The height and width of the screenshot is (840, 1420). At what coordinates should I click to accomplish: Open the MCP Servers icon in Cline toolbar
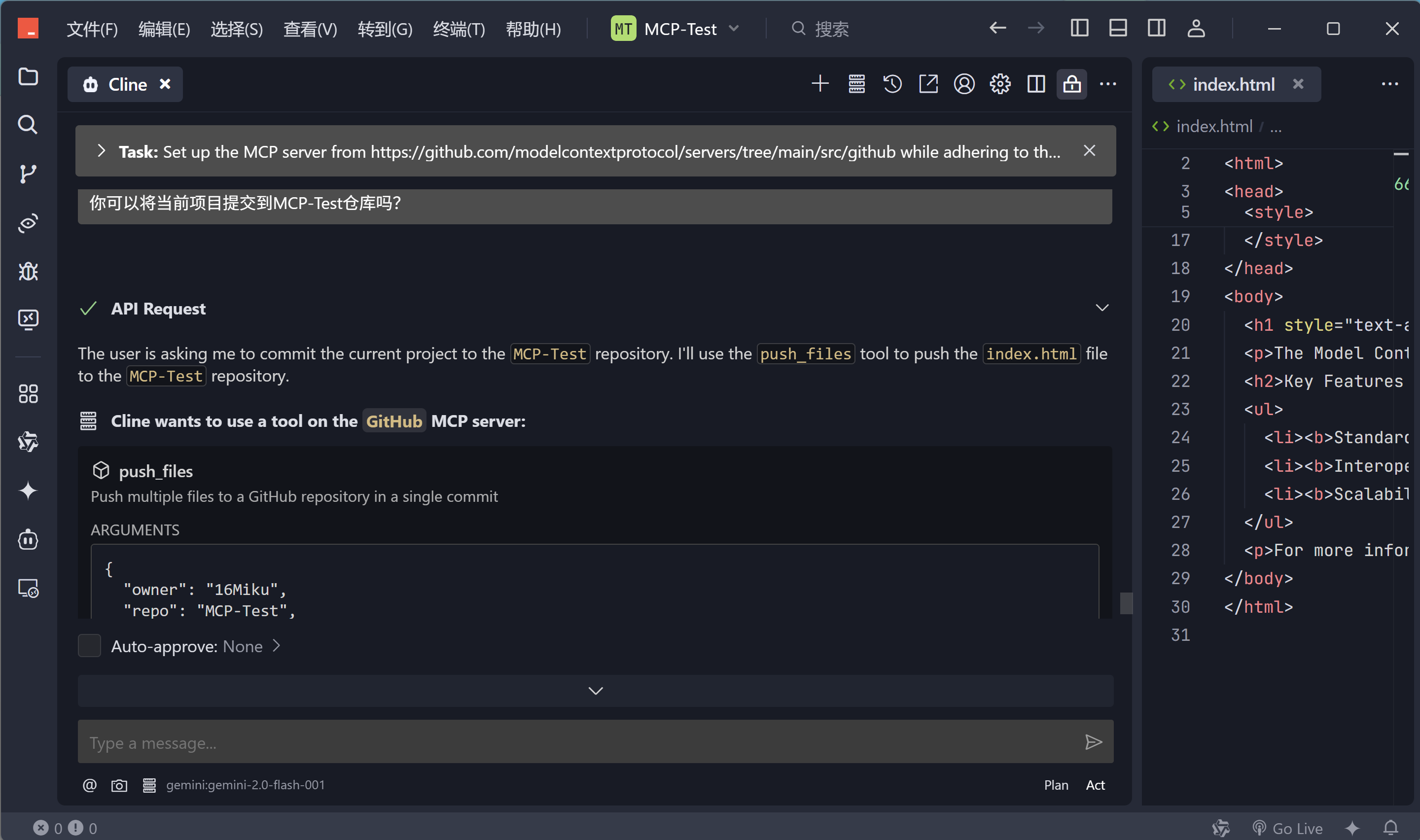click(x=856, y=84)
